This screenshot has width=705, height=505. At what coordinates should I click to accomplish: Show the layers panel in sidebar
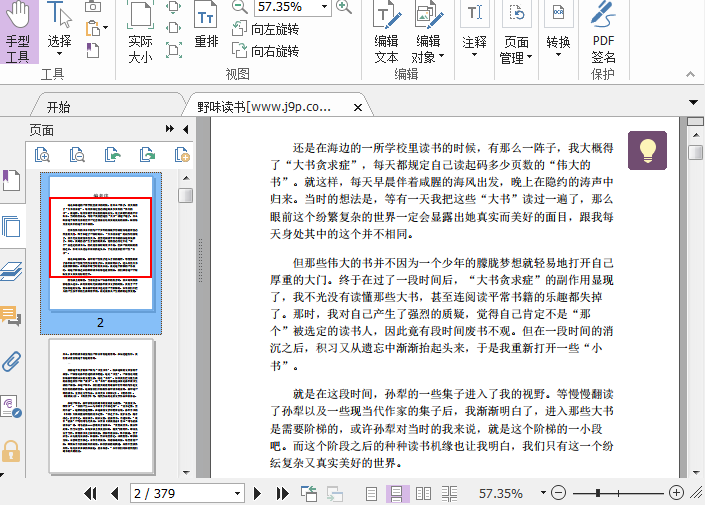(11, 270)
